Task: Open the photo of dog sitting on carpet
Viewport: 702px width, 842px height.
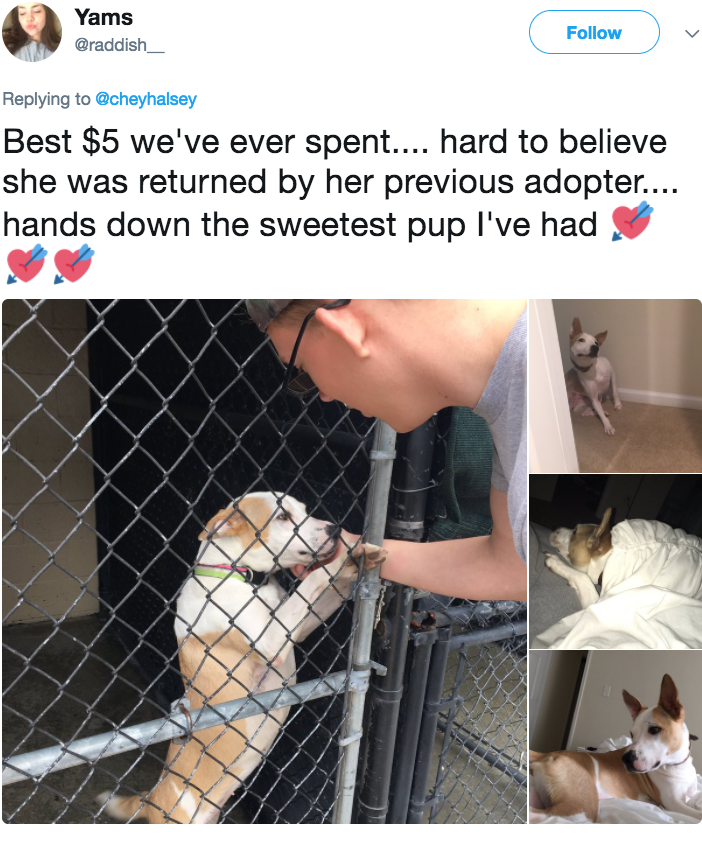Action: point(616,386)
